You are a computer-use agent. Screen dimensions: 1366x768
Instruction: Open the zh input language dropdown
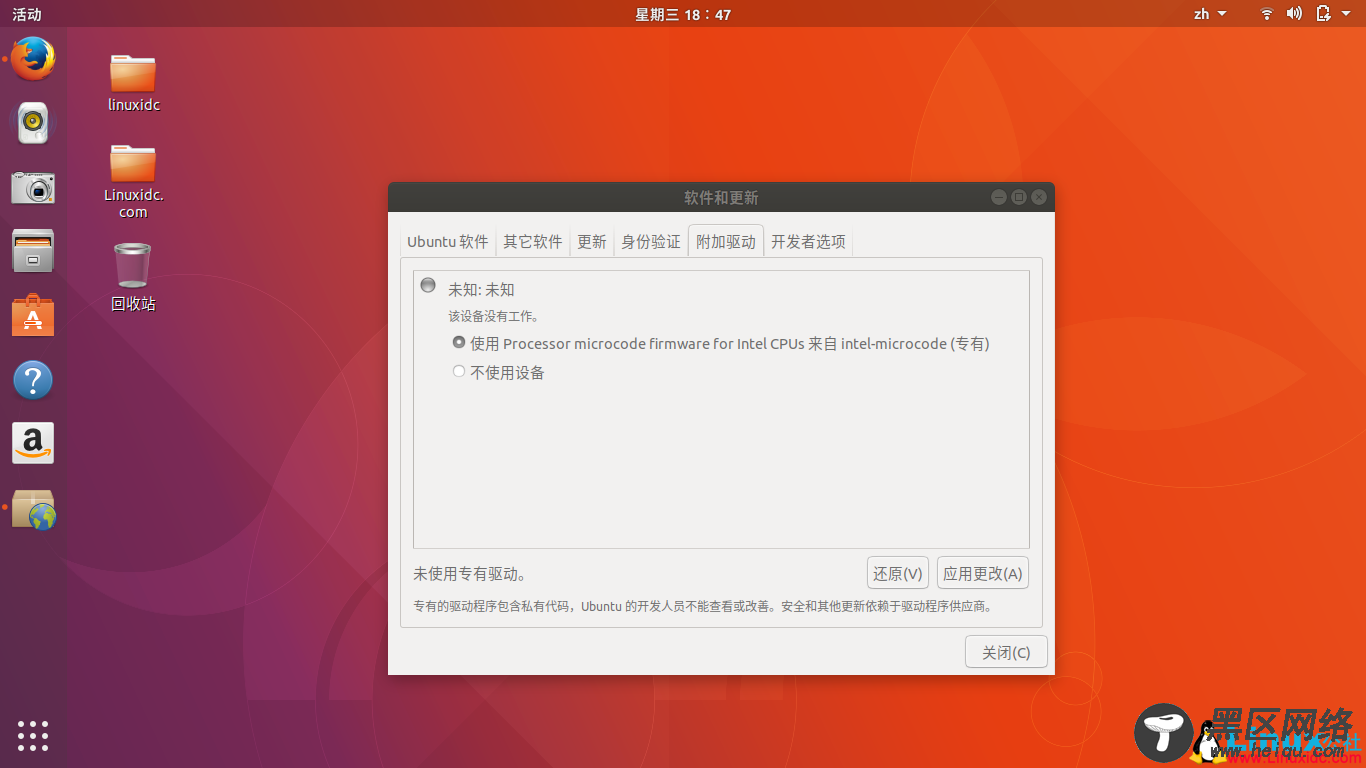pyautogui.click(x=1210, y=14)
